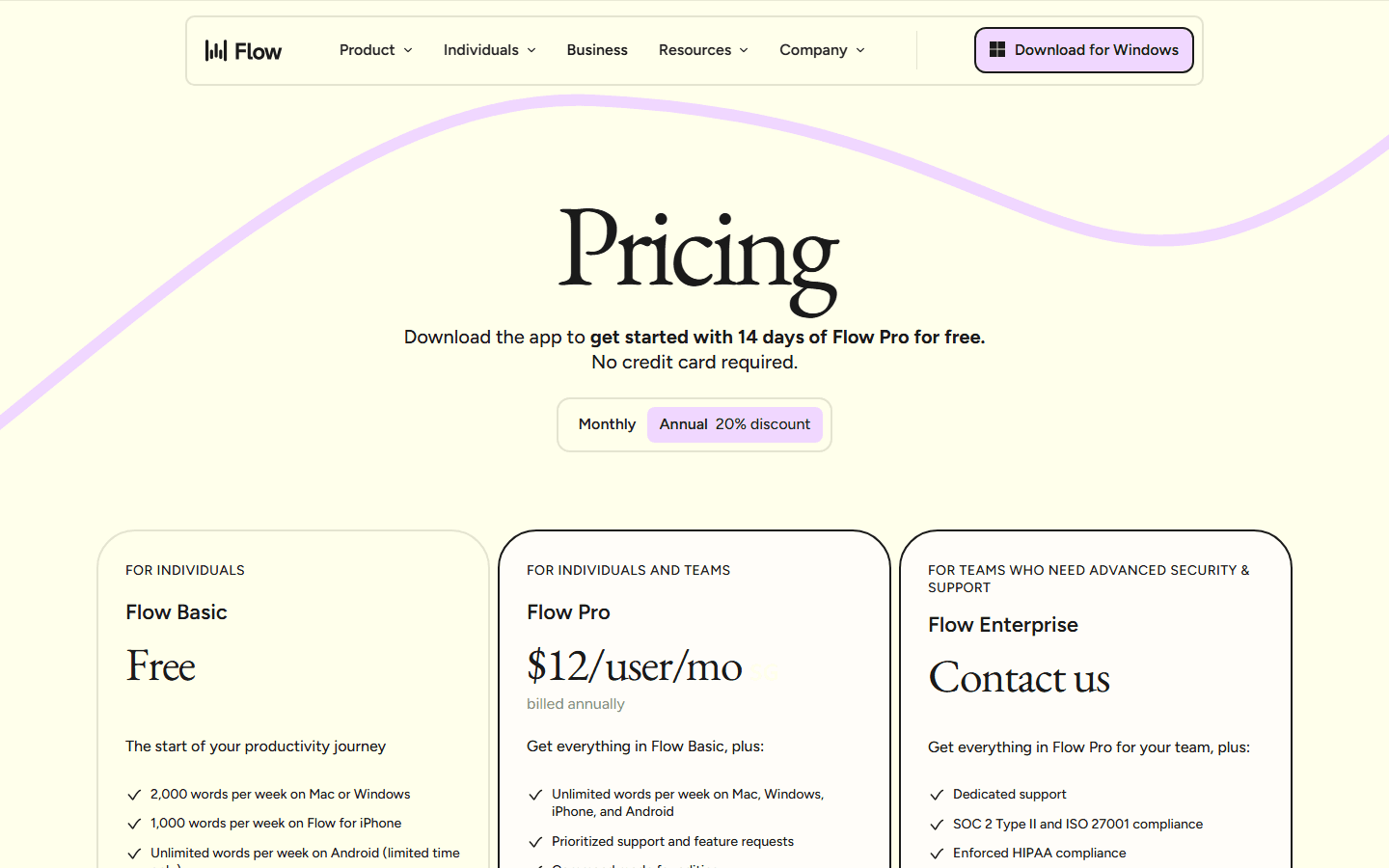Click the Contact us heading
The height and width of the screenshot is (868, 1389).
(x=1019, y=678)
